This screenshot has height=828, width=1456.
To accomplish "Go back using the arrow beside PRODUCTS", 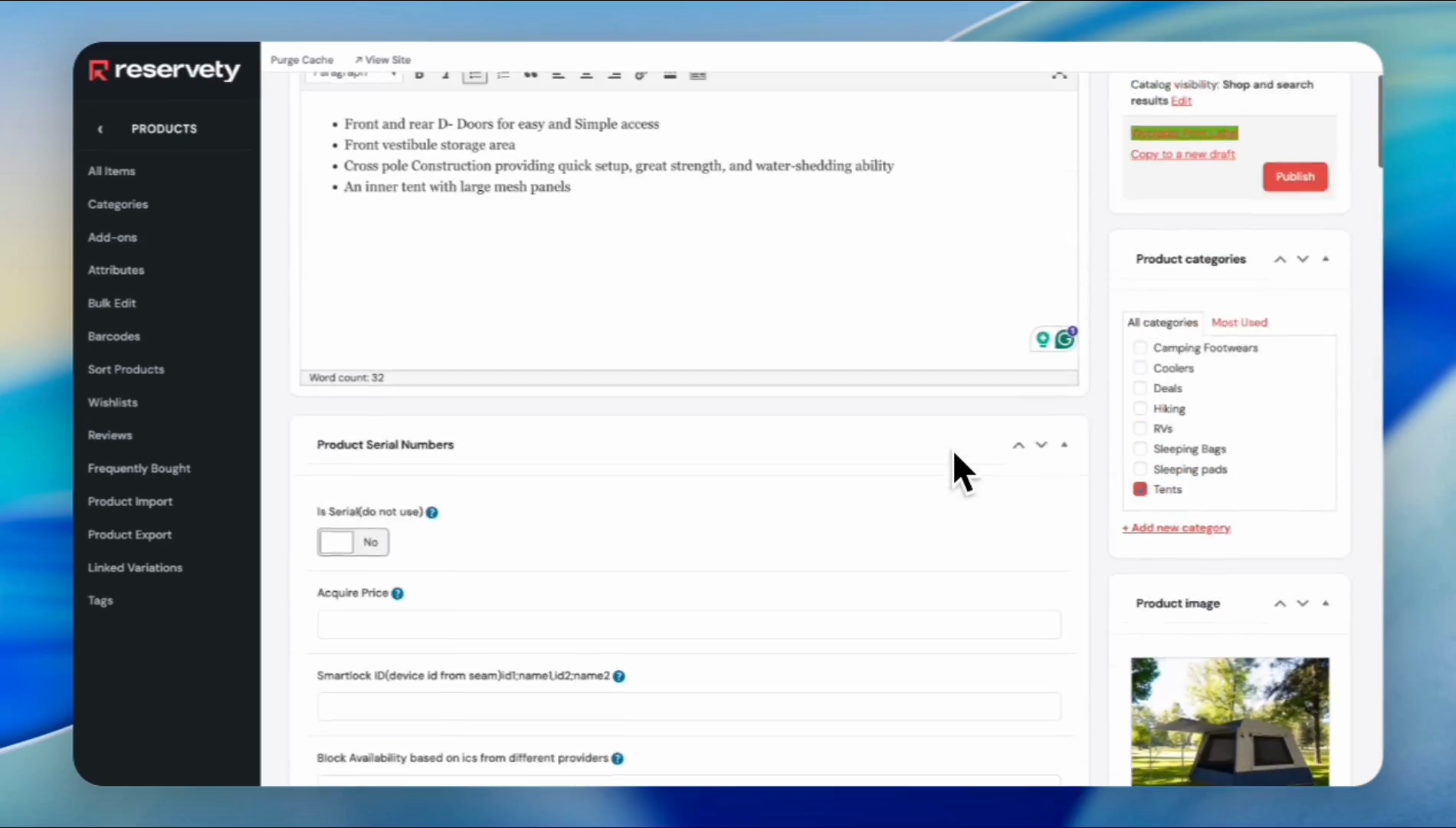I will 100,129.
